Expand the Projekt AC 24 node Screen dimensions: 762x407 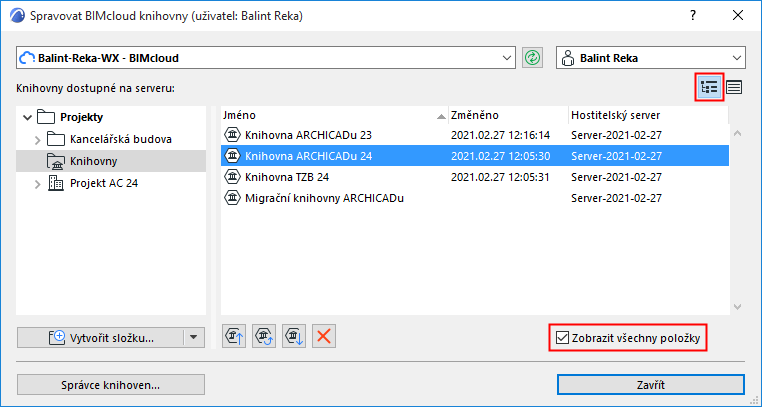click(38, 184)
